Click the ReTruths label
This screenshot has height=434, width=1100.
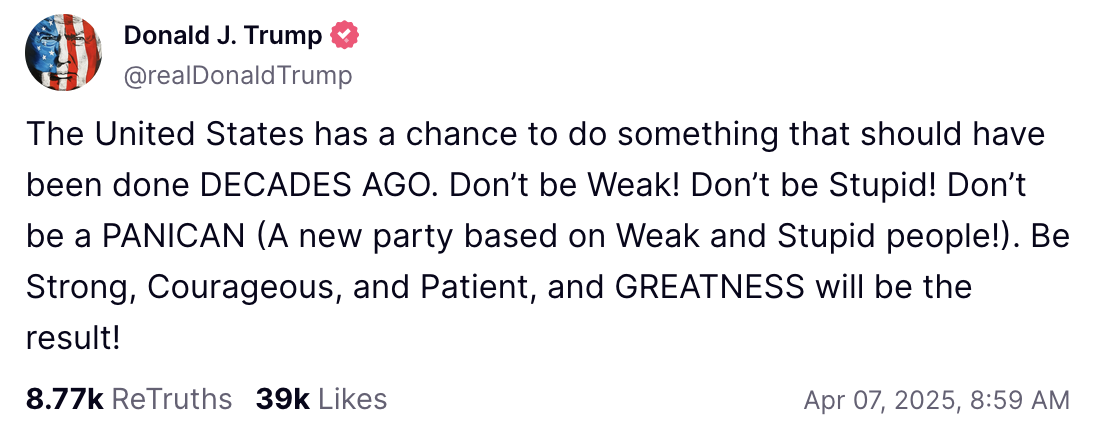click(172, 399)
